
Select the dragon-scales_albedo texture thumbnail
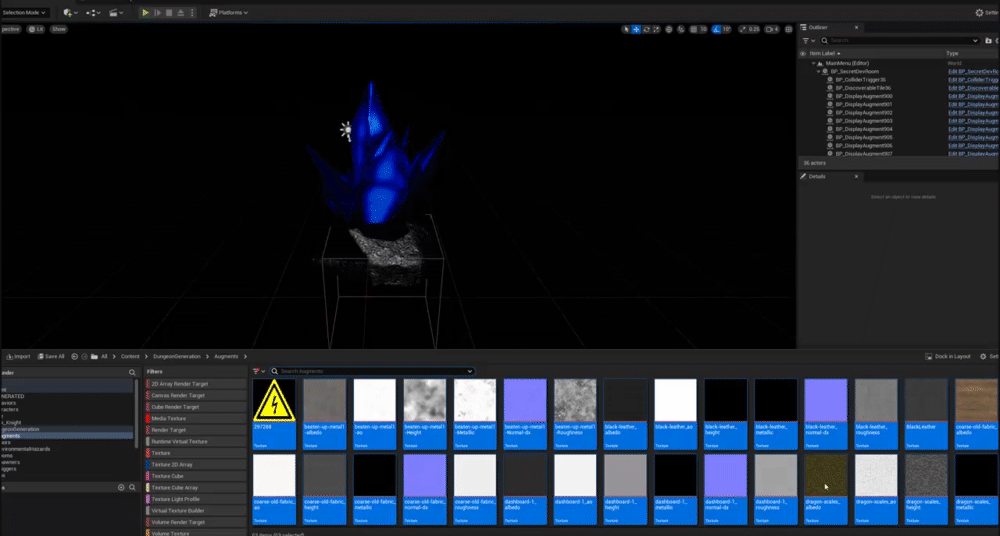click(826, 489)
